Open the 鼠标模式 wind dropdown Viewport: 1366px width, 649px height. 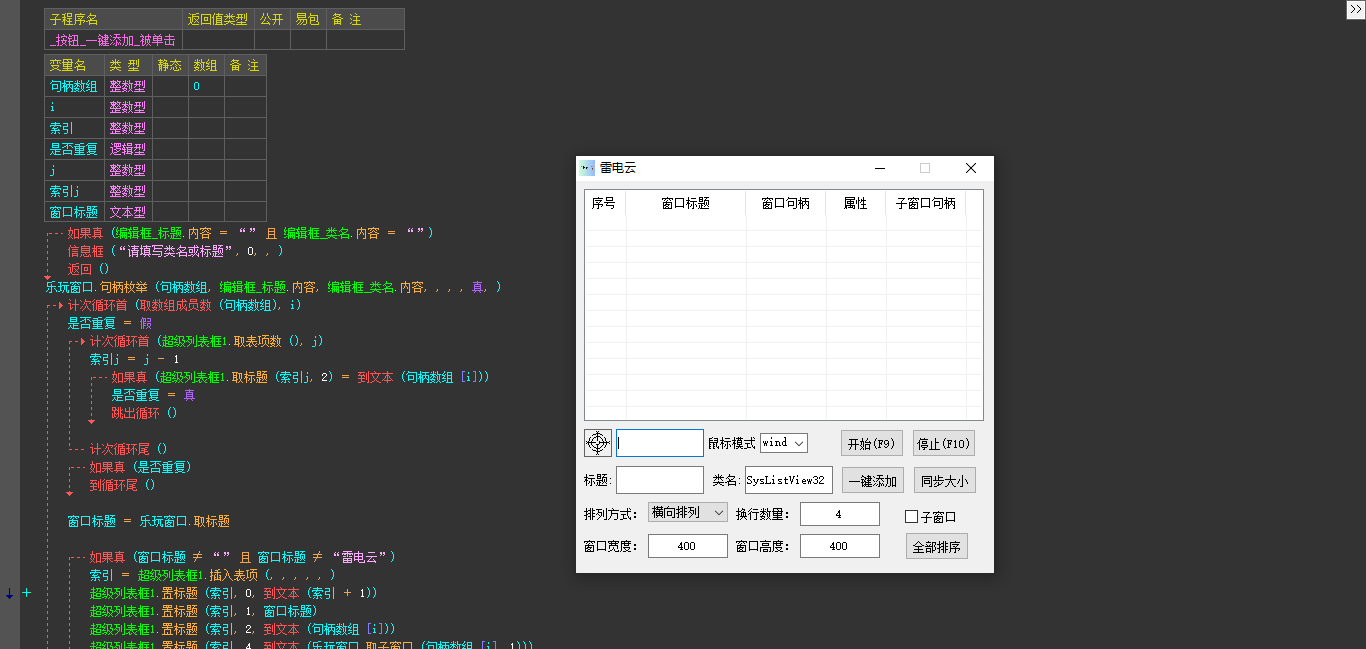(783, 443)
